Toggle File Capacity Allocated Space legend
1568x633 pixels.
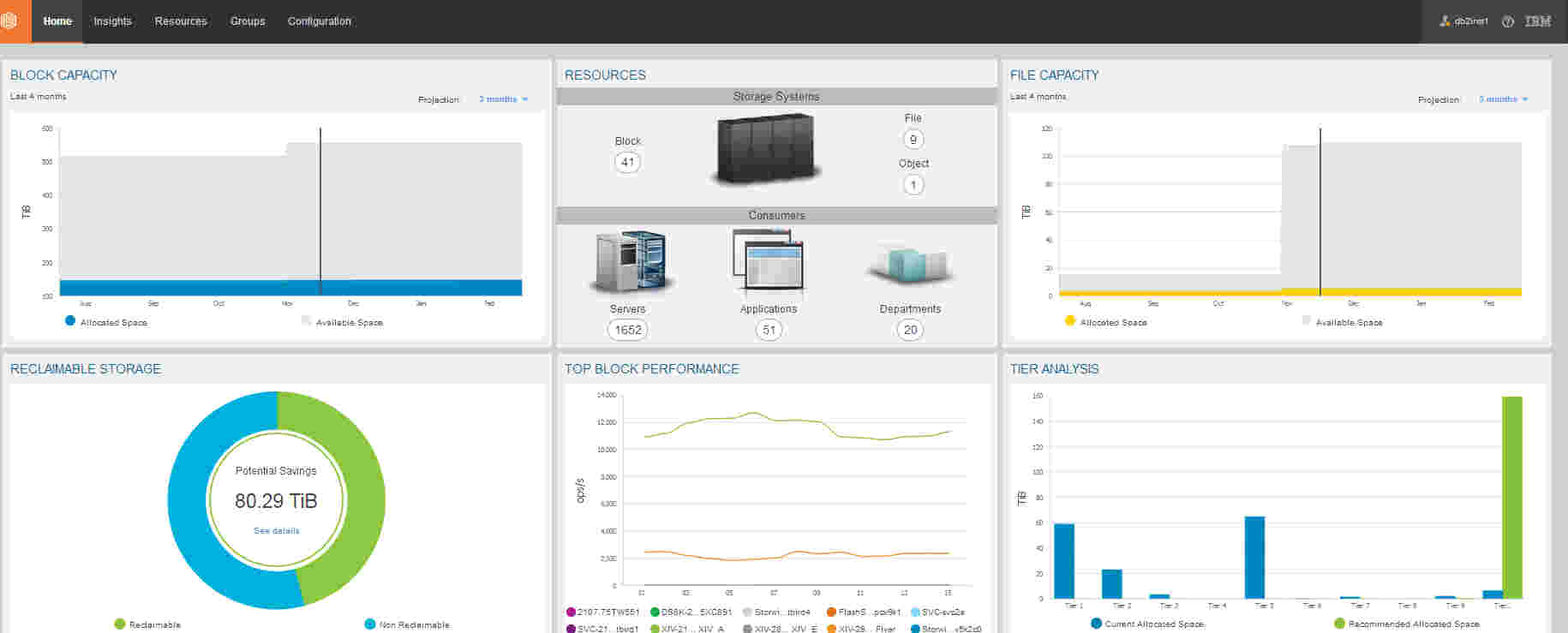pos(1105,322)
